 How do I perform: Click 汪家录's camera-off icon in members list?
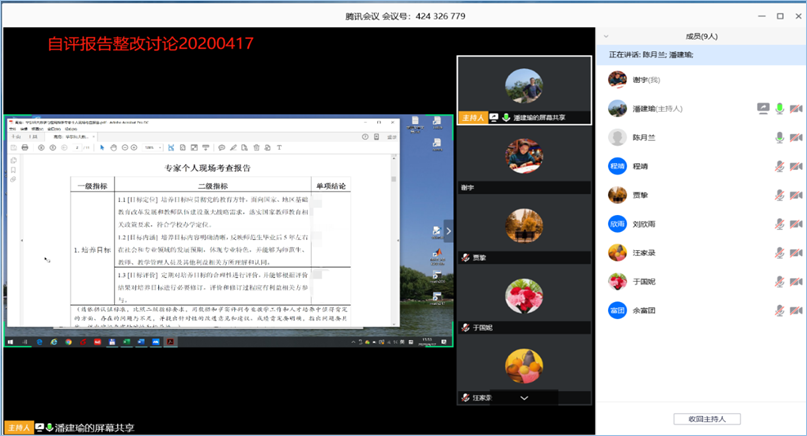click(796, 253)
